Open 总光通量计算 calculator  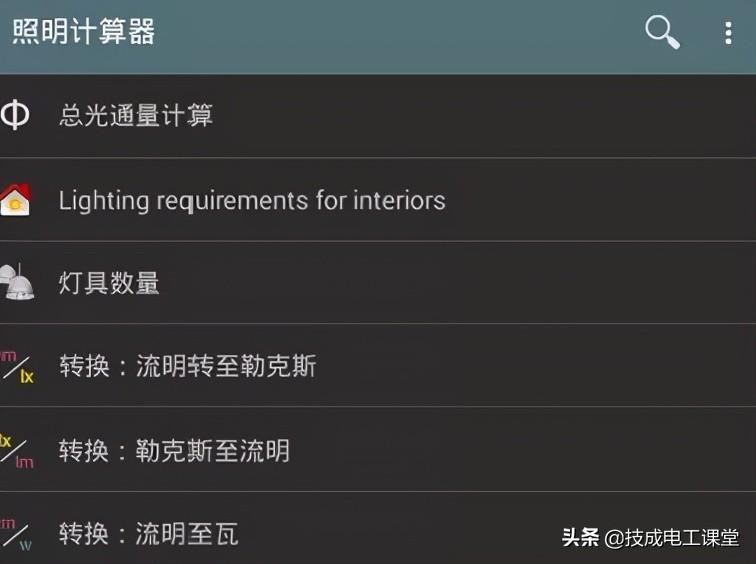136,116
